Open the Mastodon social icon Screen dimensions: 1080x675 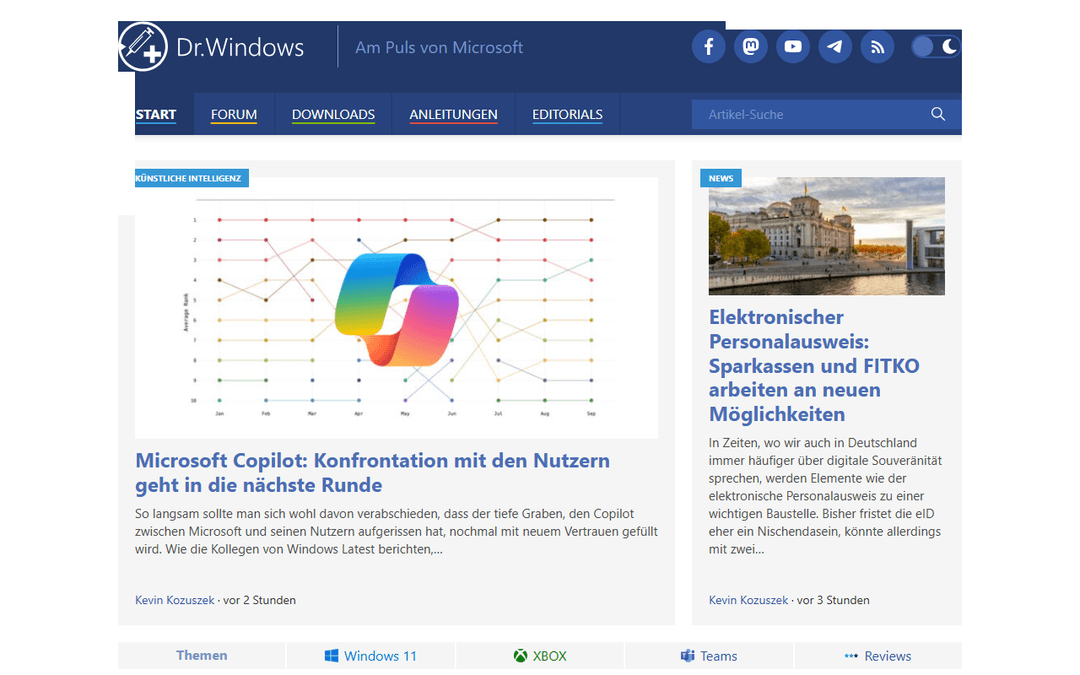pos(751,47)
